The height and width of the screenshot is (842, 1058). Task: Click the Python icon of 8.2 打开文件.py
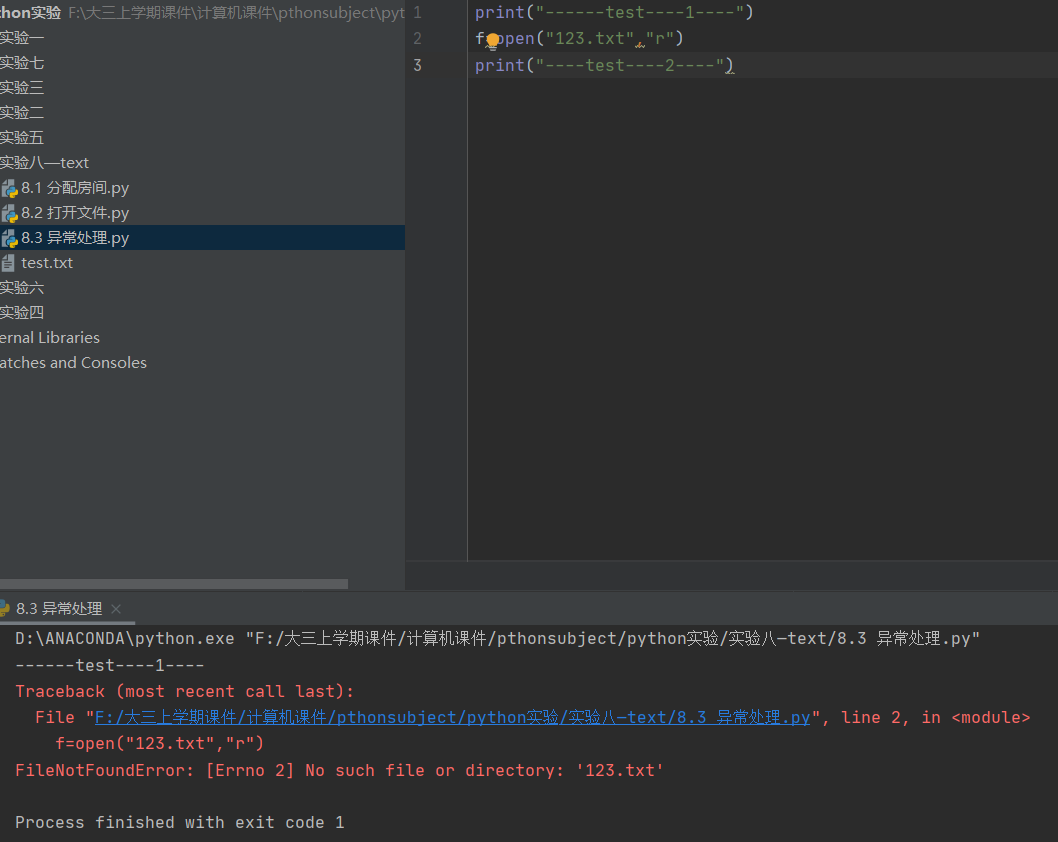(9, 213)
